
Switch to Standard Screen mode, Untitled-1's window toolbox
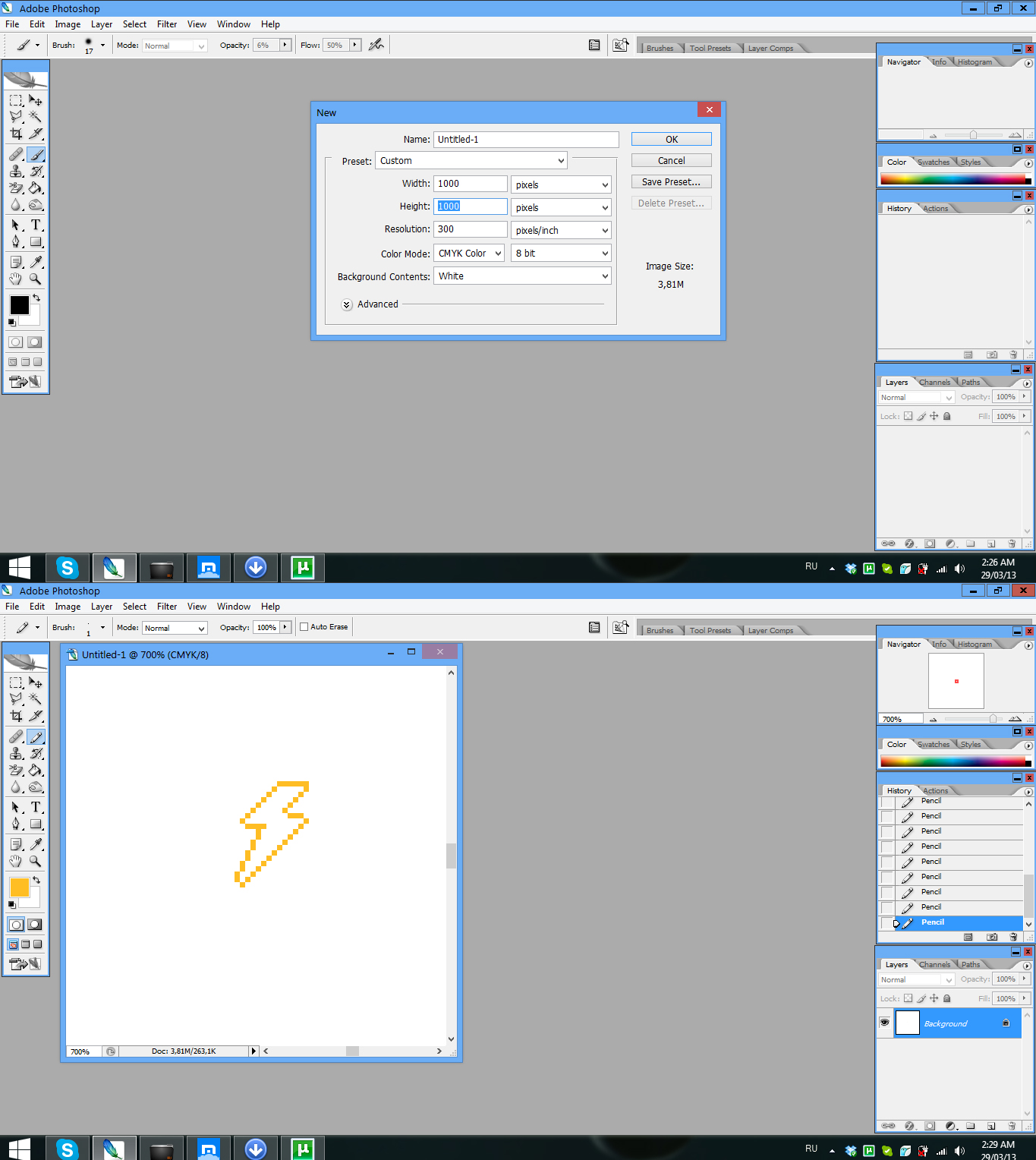click(x=13, y=944)
